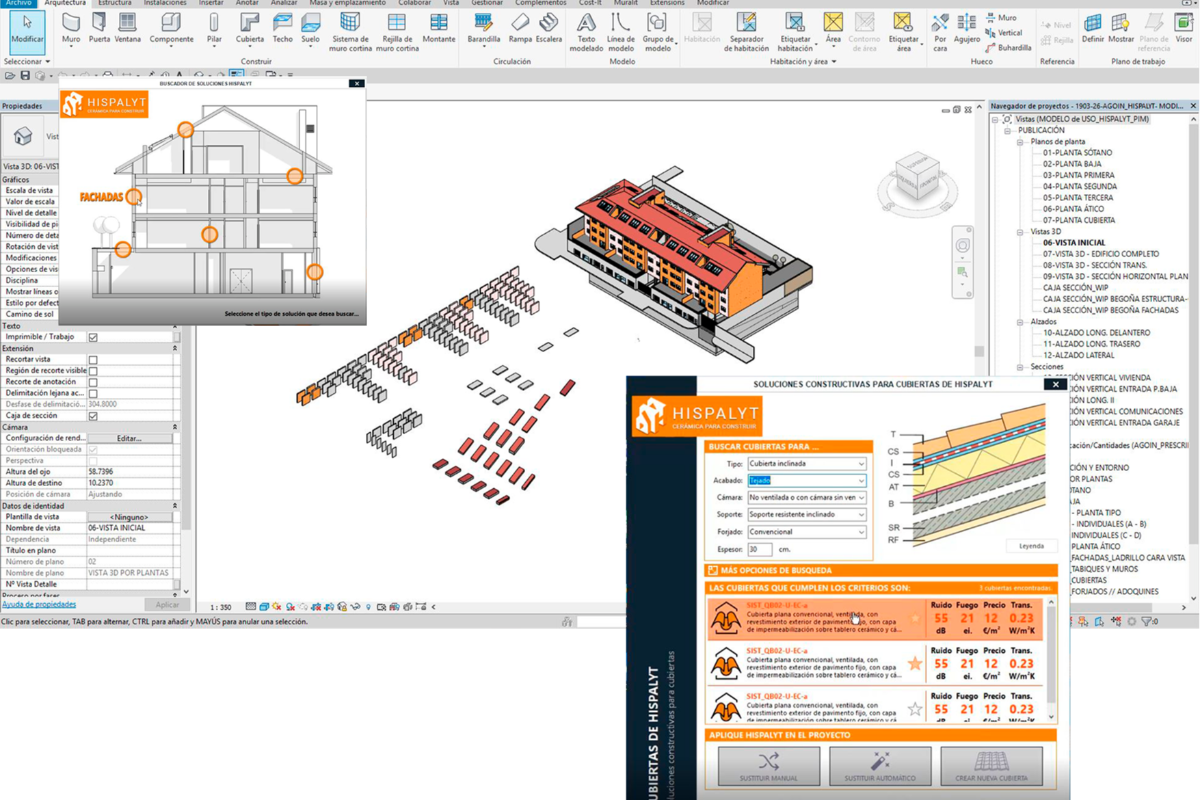Image resolution: width=1200 pixels, height=800 pixels.
Task: Select Rejilla de muro cortina tool
Action: pyautogui.click(x=397, y=31)
